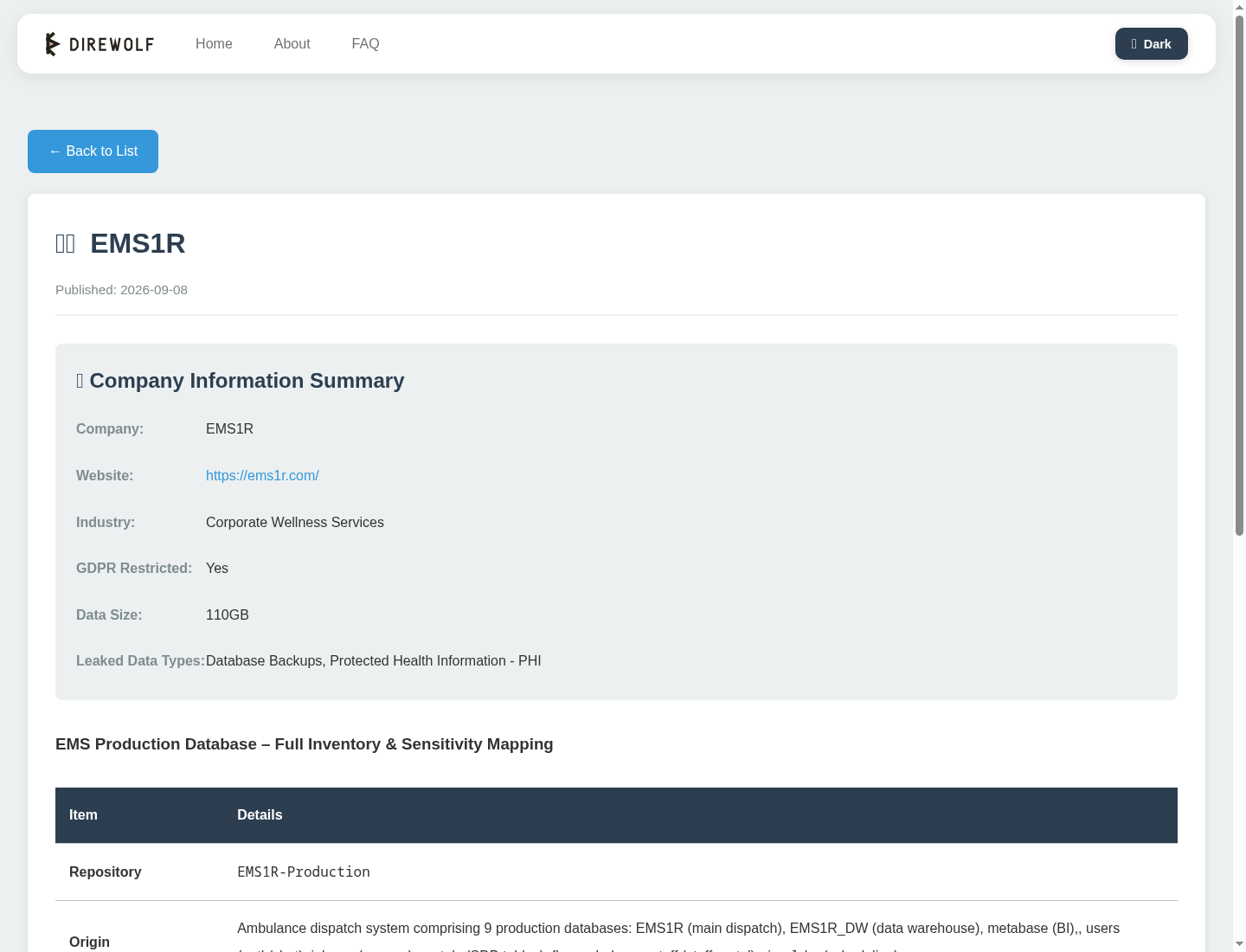Screen dimensions: 1246x952
Task: Click the EMS1R-Production repository value
Action: tap(304, 872)
